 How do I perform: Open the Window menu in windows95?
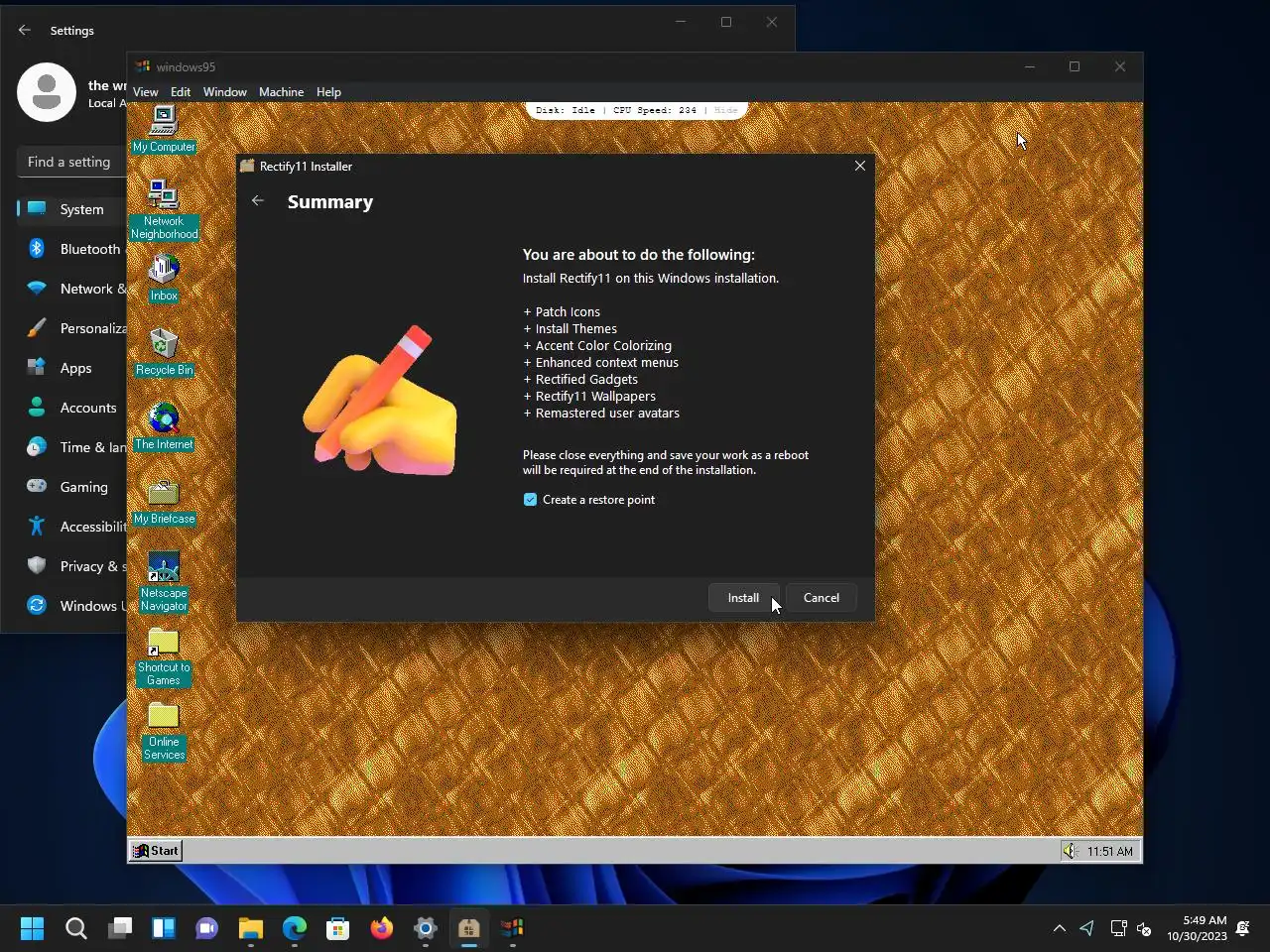(x=225, y=91)
